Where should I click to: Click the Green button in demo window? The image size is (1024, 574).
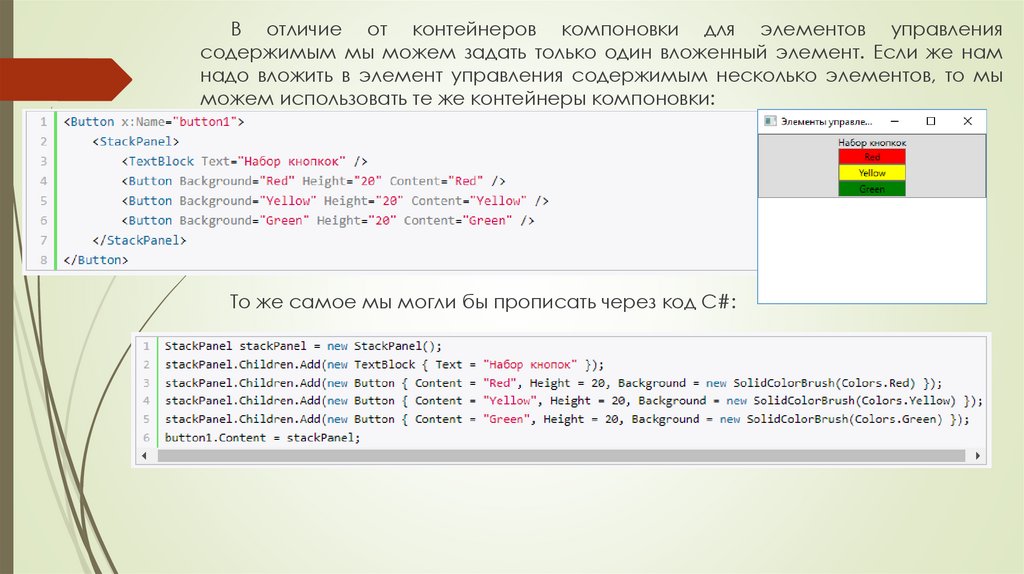click(x=872, y=189)
